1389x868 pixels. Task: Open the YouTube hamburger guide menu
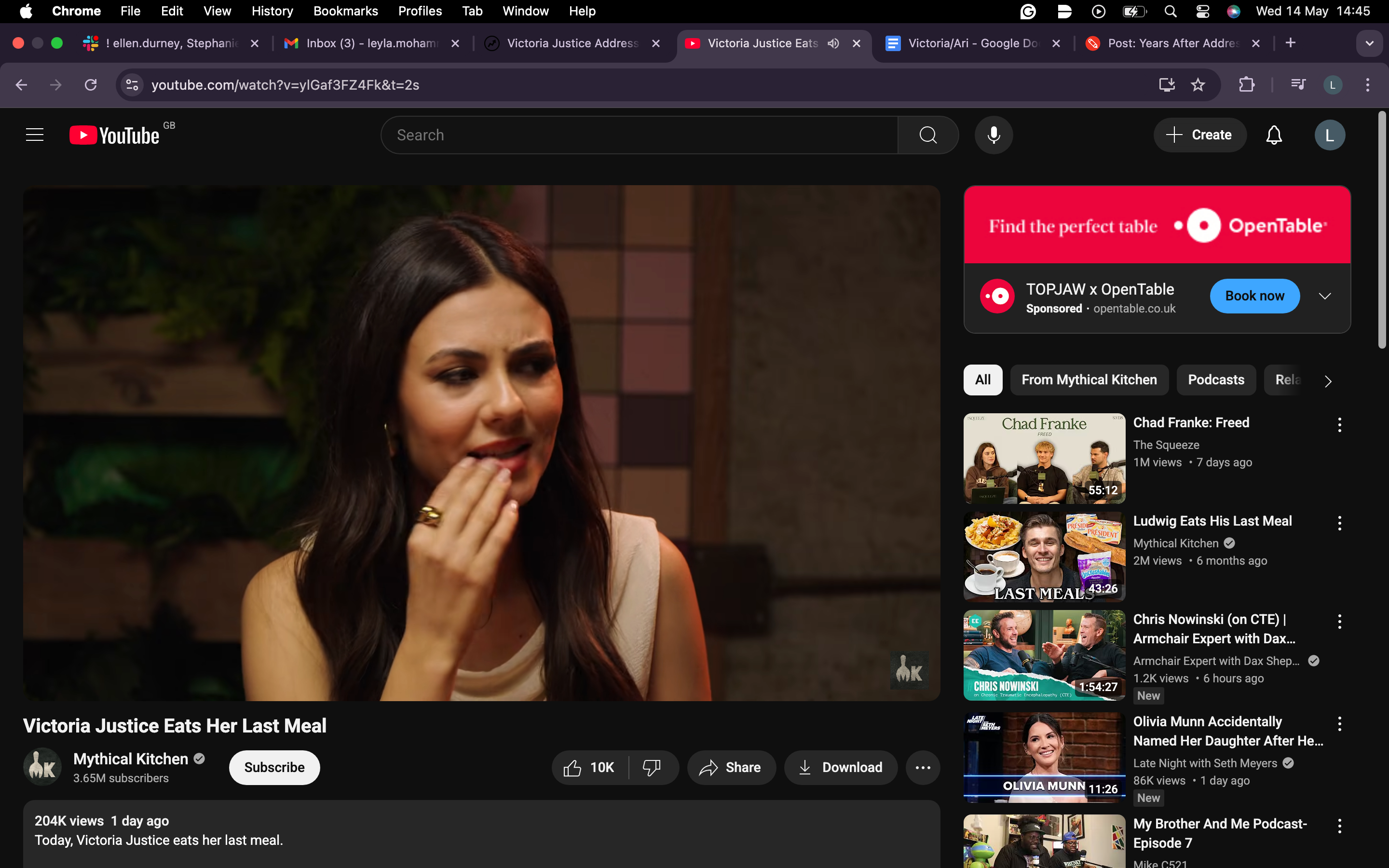click(34, 135)
